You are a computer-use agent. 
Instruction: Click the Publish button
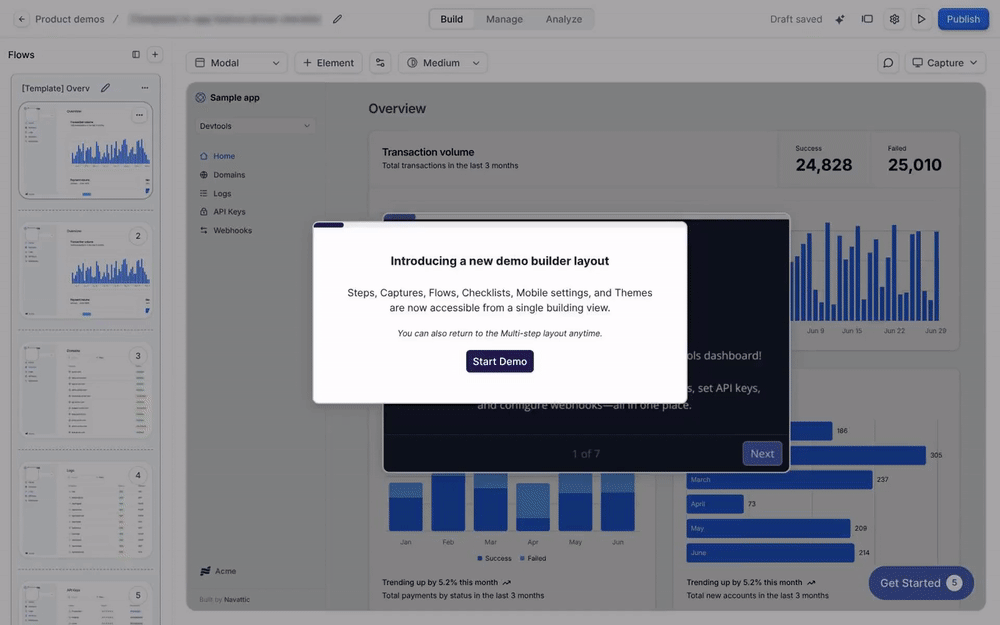point(963,19)
